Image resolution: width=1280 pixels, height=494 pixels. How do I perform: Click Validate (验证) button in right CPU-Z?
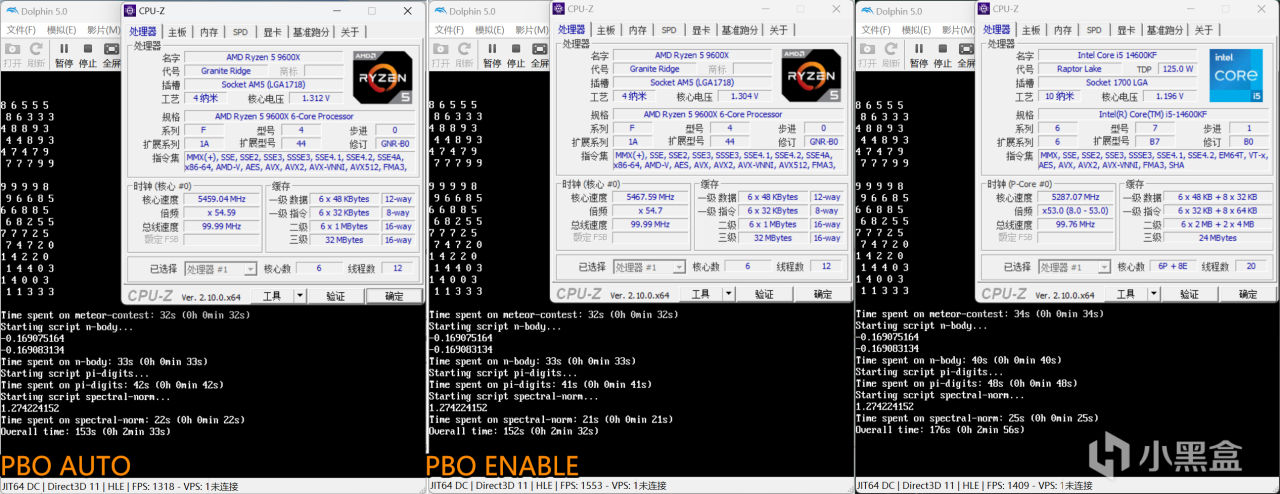click(1189, 294)
